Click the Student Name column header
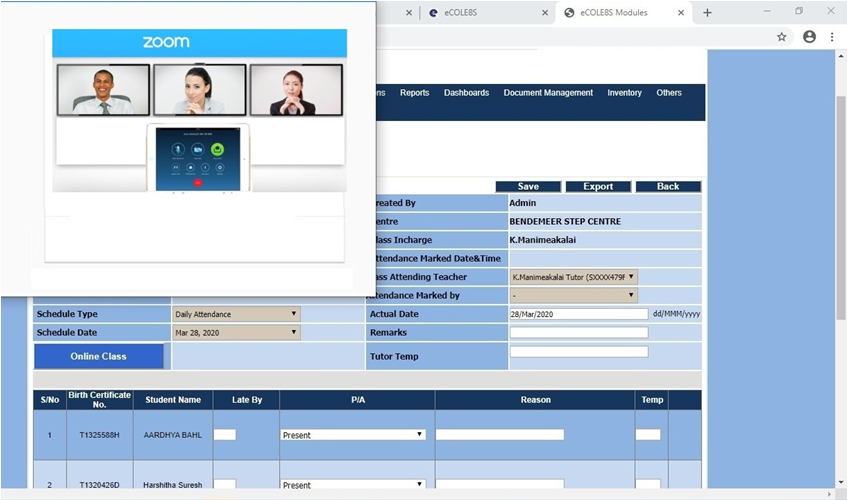Screen dimensions: 848x501 [173, 400]
